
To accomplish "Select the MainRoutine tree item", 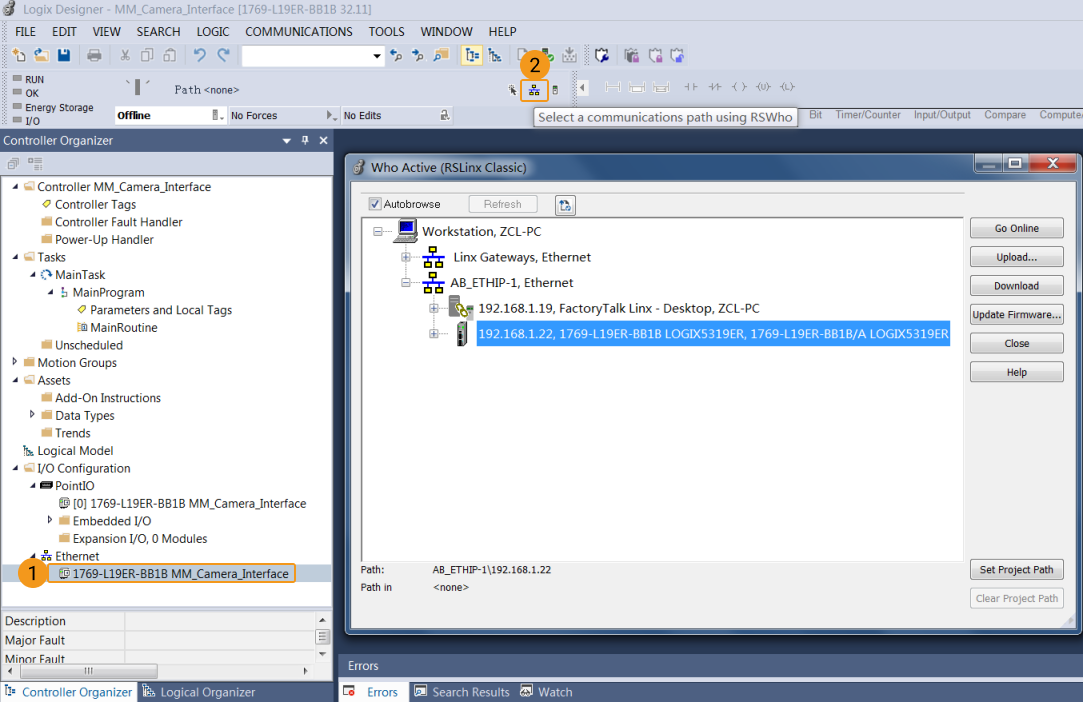I will 124,327.
